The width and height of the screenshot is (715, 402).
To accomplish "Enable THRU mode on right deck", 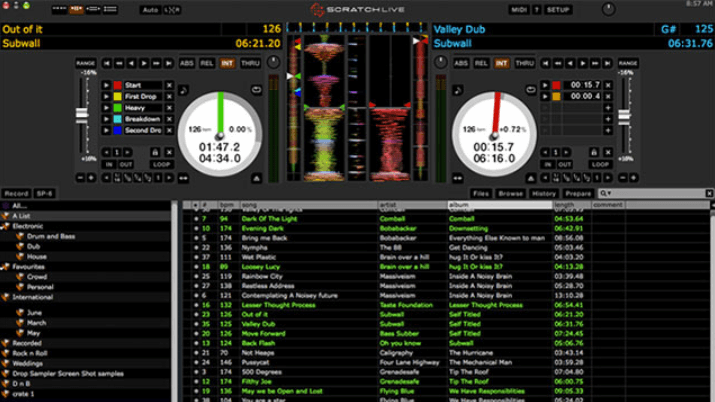I will click(x=524, y=63).
